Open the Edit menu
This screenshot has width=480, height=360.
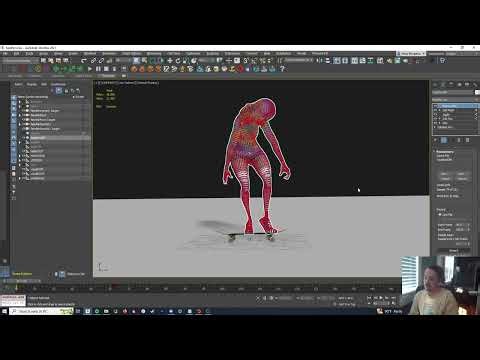[x=16, y=54]
